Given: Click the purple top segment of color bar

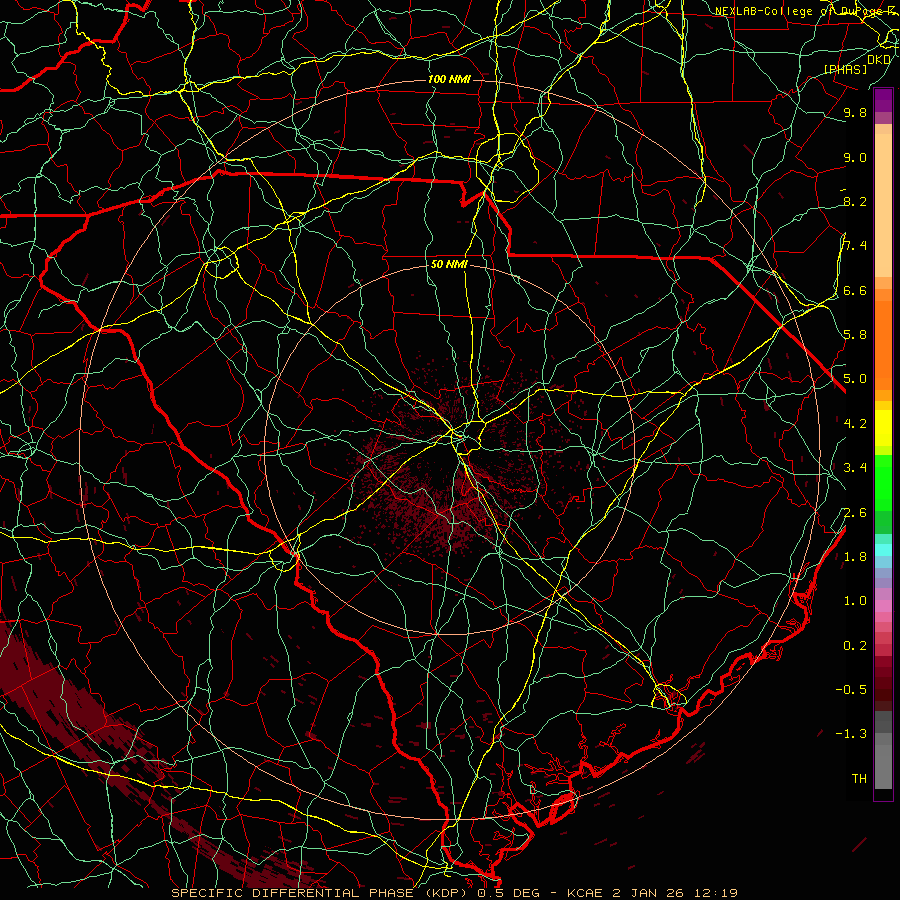Looking at the screenshot, I should (883, 100).
